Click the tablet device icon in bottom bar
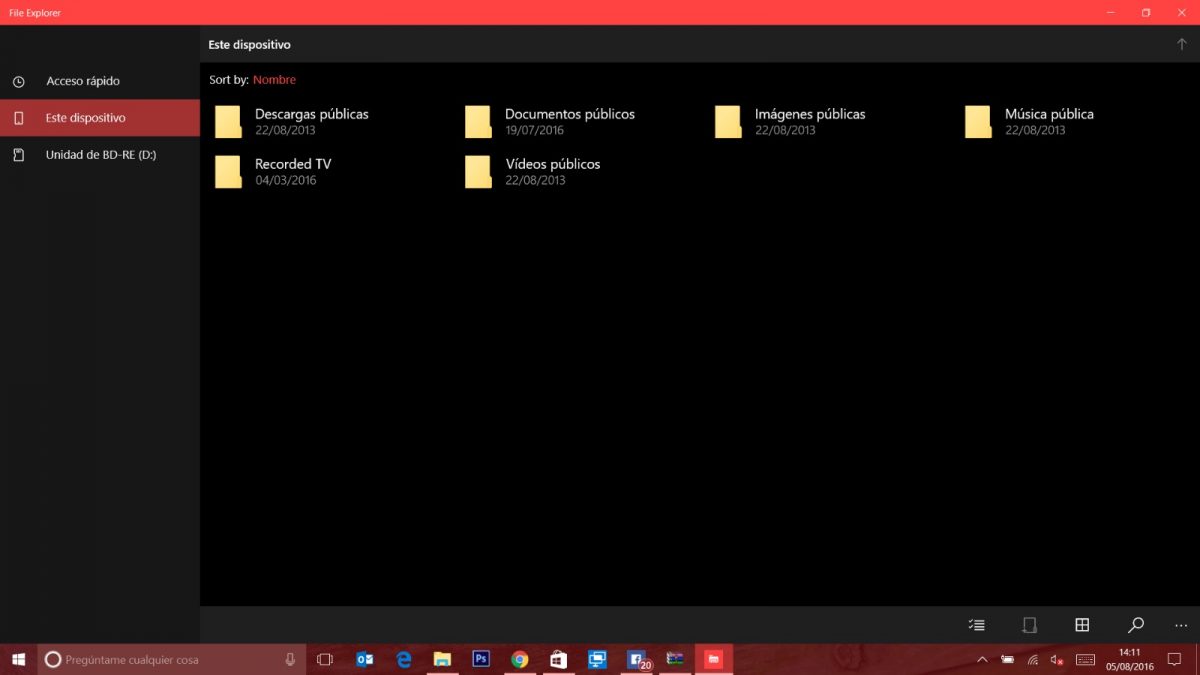Viewport: 1200px width, 675px height. 1029,625
